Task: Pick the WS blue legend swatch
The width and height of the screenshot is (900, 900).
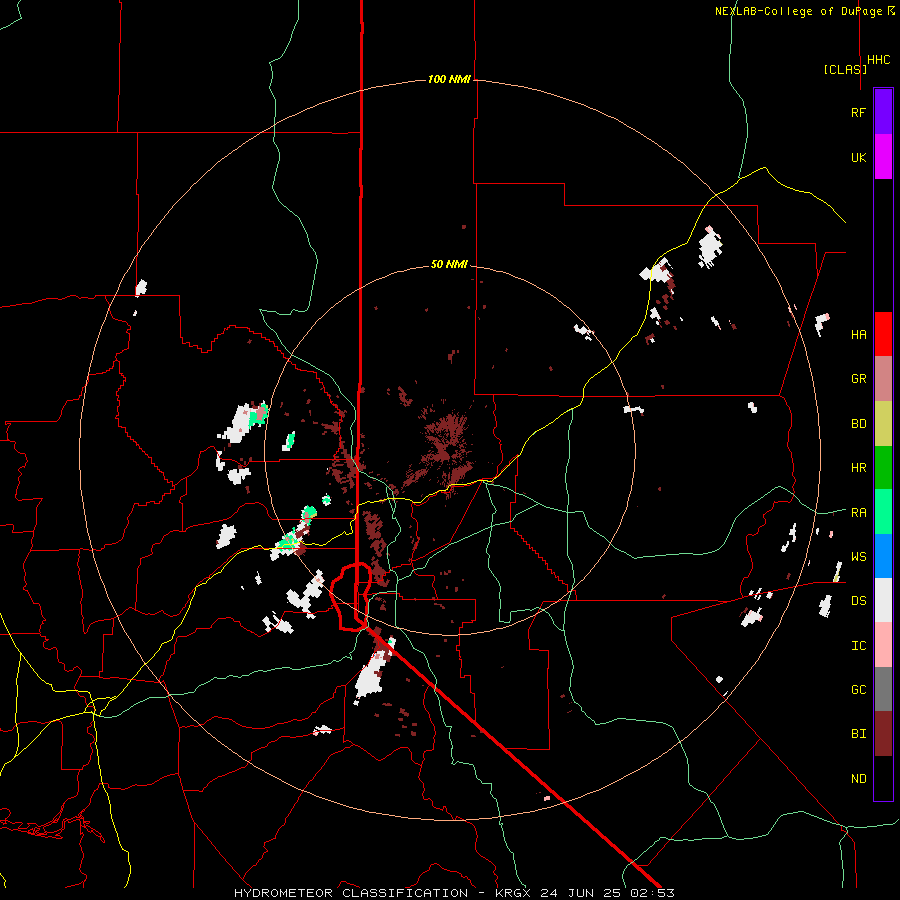Action: click(x=883, y=556)
